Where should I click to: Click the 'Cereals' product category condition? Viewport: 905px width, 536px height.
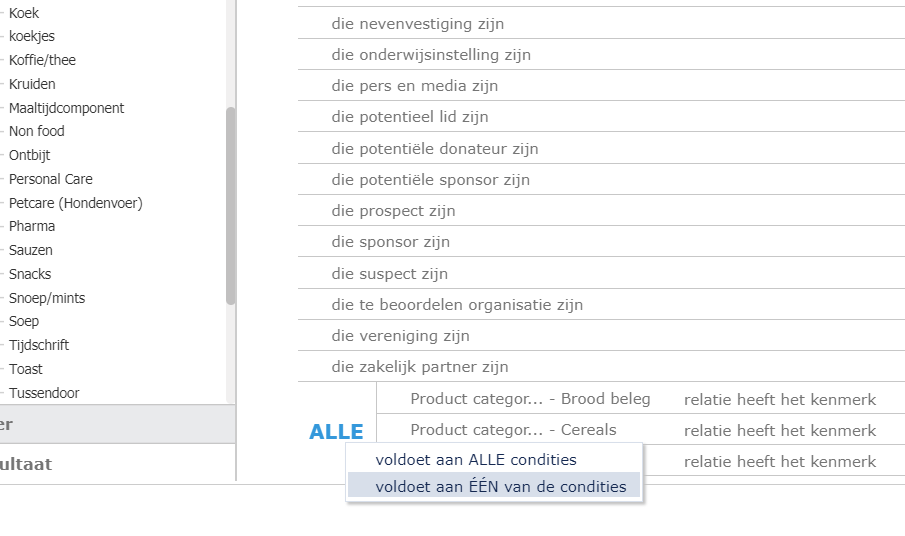[x=513, y=430]
